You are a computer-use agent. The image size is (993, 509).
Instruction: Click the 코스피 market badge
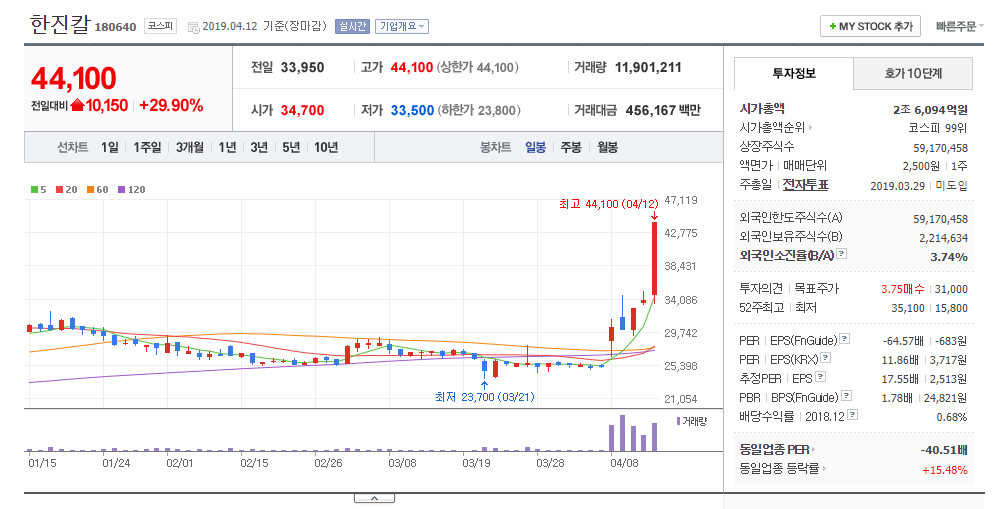pos(160,26)
